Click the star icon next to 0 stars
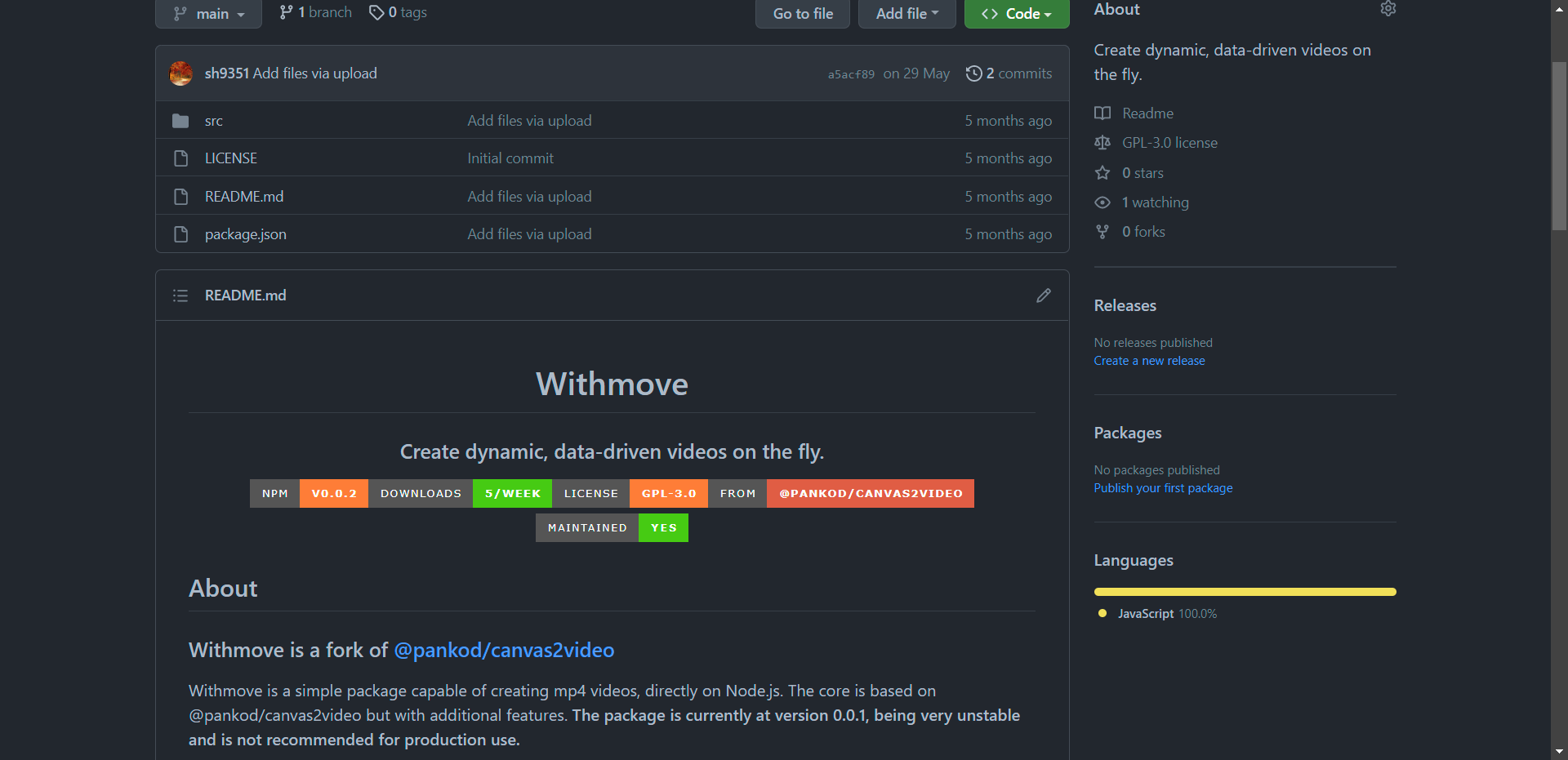This screenshot has width=1568, height=760. point(1102,173)
